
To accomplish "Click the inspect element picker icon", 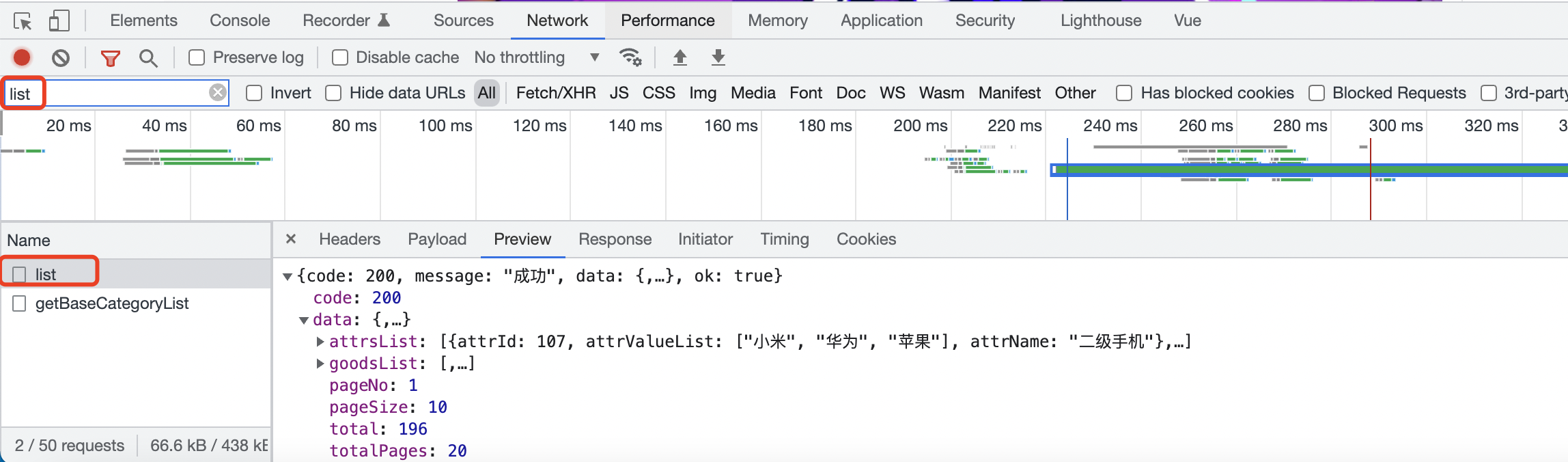I will [x=23, y=21].
